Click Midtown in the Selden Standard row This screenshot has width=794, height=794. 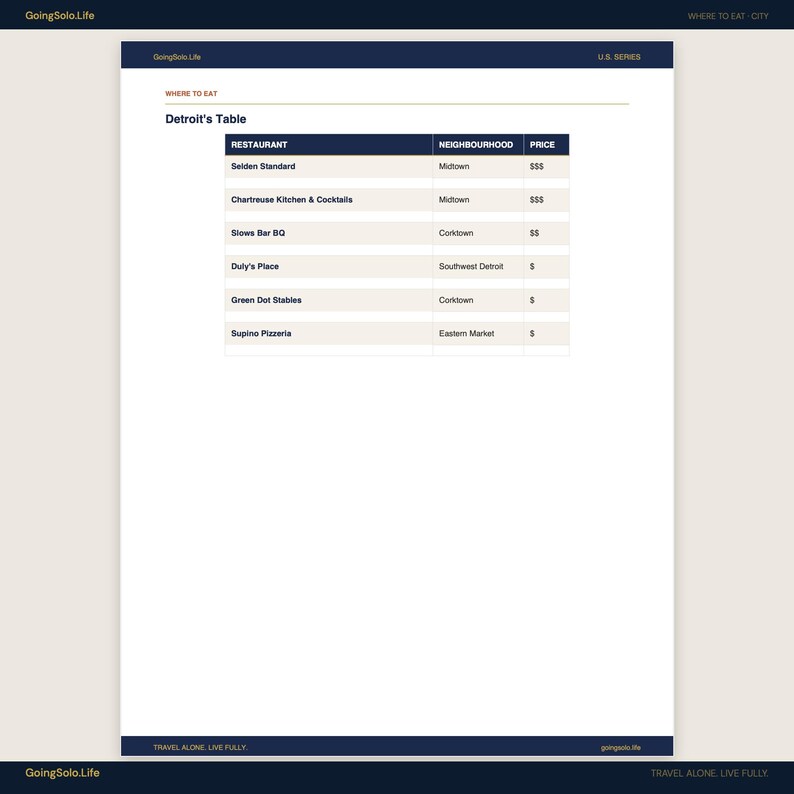tap(454, 166)
